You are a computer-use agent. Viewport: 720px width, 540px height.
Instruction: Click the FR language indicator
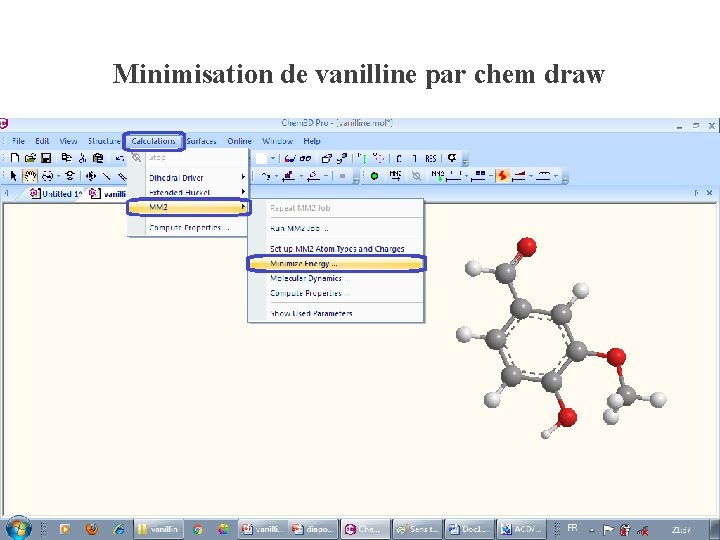[x=572, y=528]
